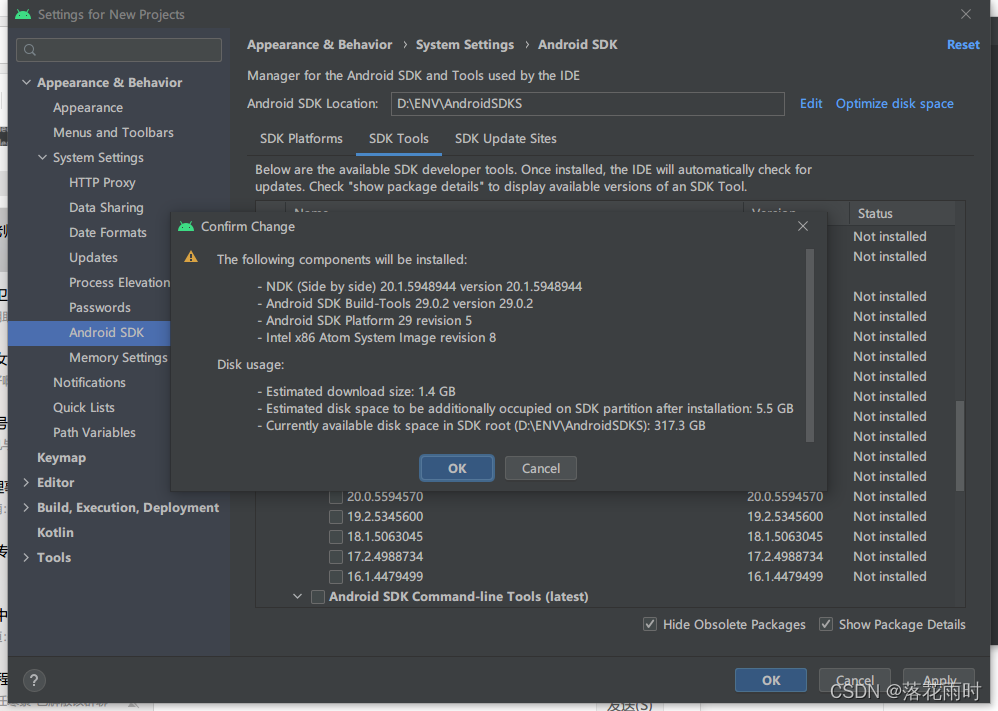998x711 pixels.
Task: Select Android SDK in settings tree
Action: (90, 332)
